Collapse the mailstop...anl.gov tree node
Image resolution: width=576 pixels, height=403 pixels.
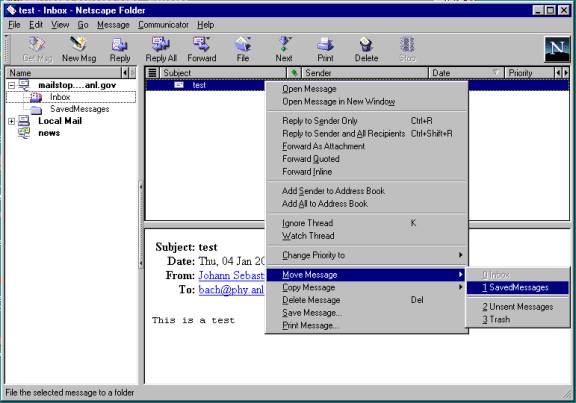pos(11,85)
